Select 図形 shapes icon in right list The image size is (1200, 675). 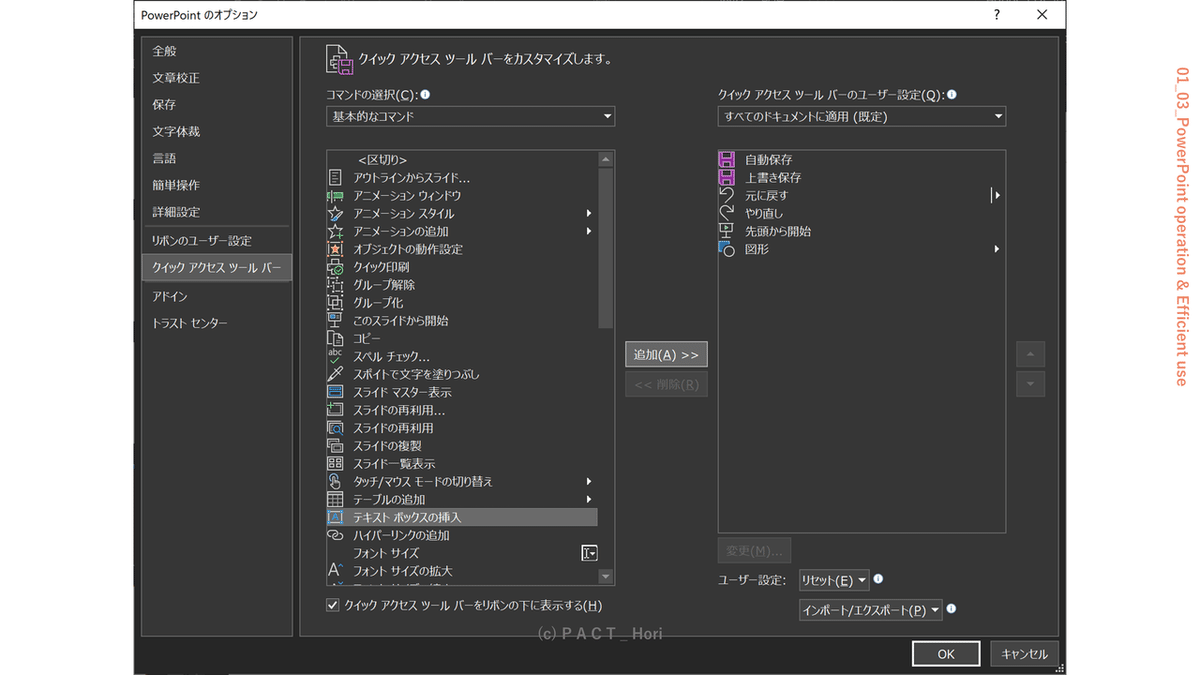[727, 249]
